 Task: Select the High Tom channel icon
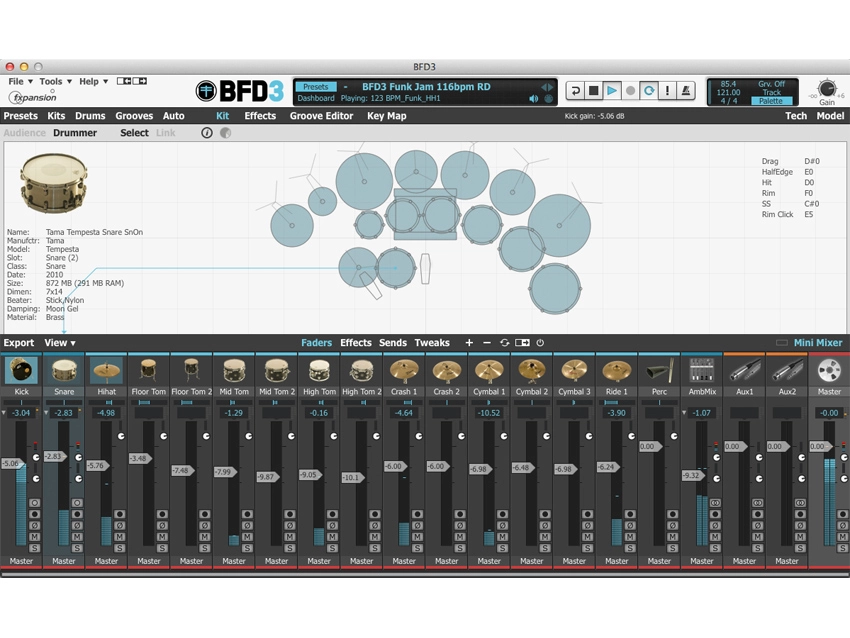pyautogui.click(x=319, y=371)
